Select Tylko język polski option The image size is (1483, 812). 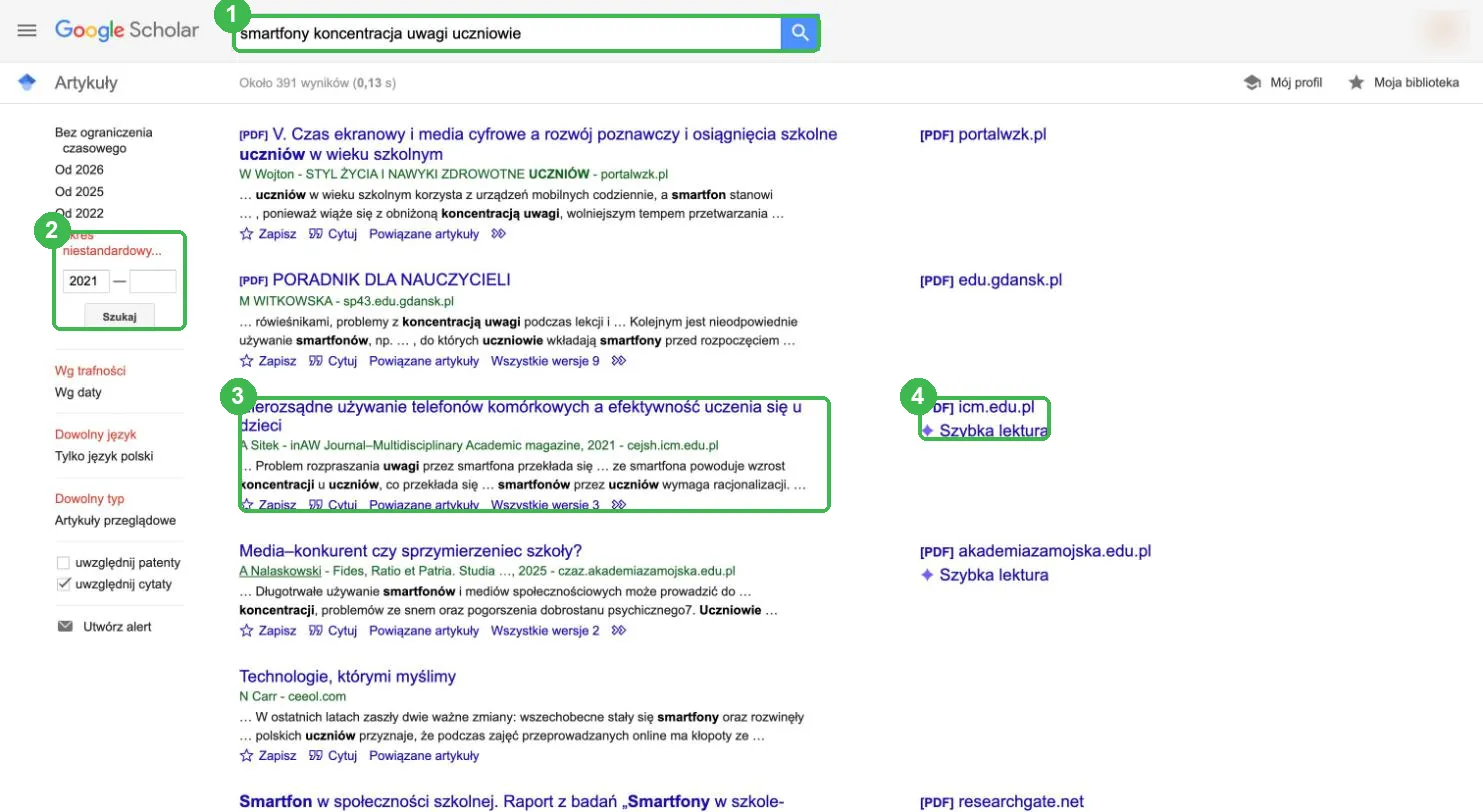(104, 457)
